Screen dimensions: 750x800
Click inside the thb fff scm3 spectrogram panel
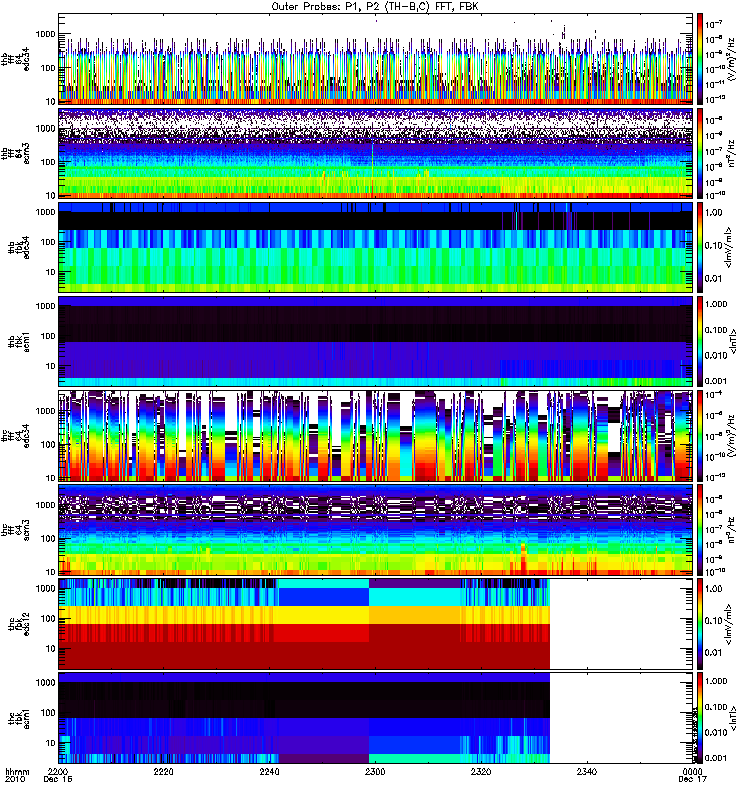pyautogui.click(x=376, y=153)
